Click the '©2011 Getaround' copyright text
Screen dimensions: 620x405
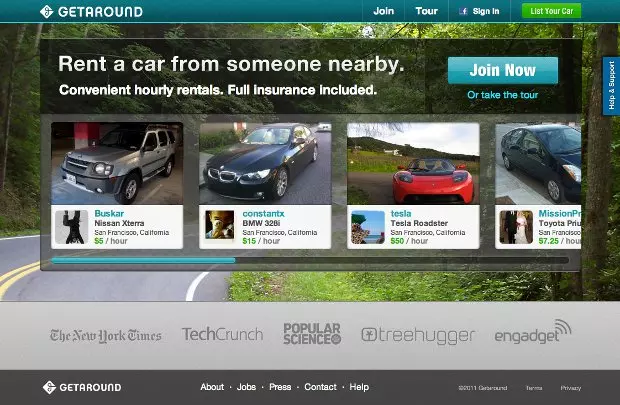(x=483, y=388)
